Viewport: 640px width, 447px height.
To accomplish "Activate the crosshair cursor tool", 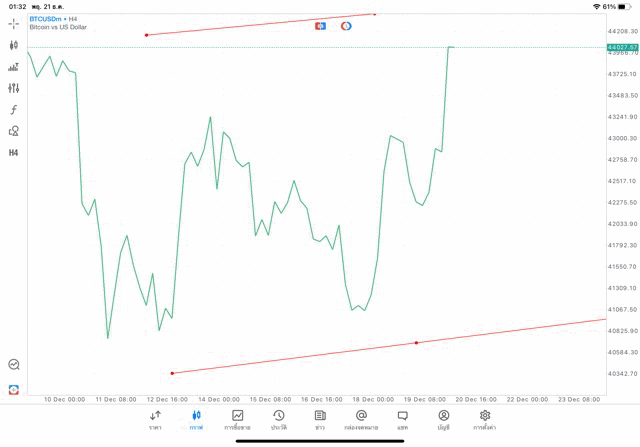I will (x=14, y=22).
